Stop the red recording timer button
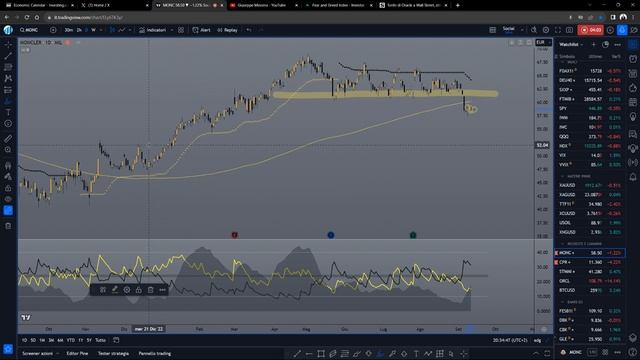Image resolution: width=640 pixels, height=360 pixels. click(591, 30)
